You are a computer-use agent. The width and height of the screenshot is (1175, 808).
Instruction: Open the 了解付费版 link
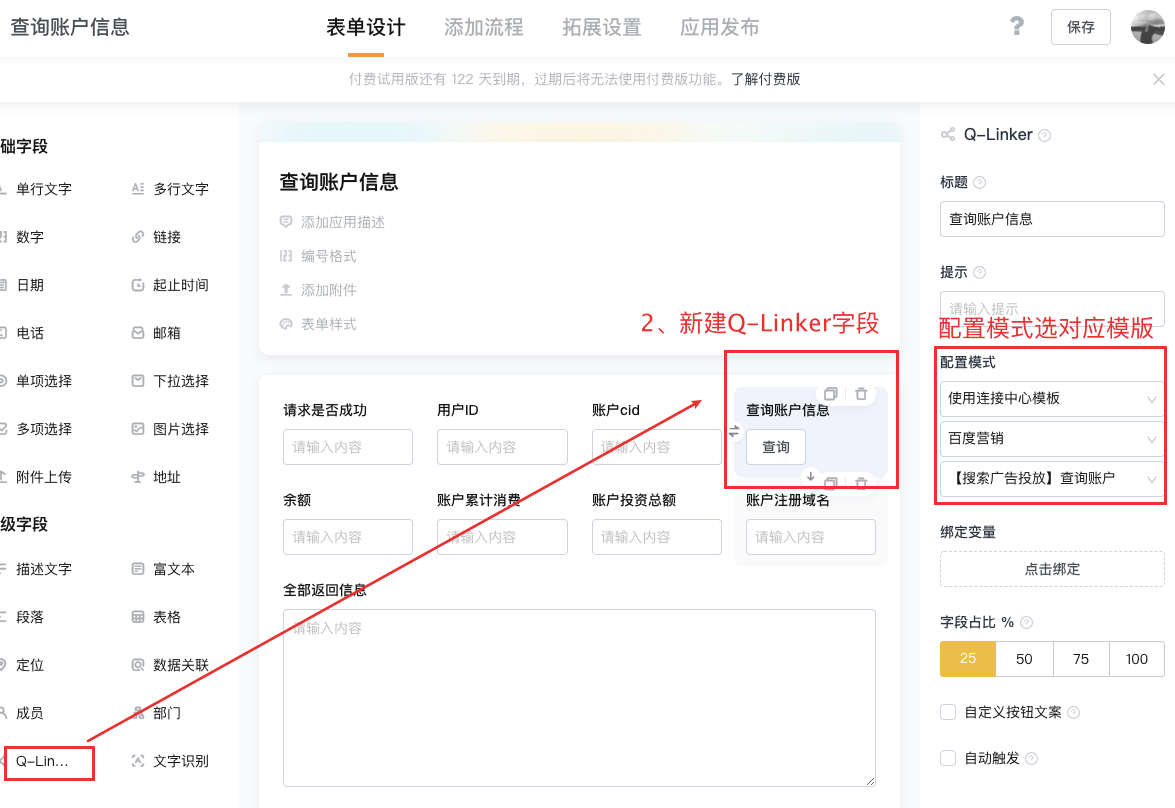click(x=766, y=79)
